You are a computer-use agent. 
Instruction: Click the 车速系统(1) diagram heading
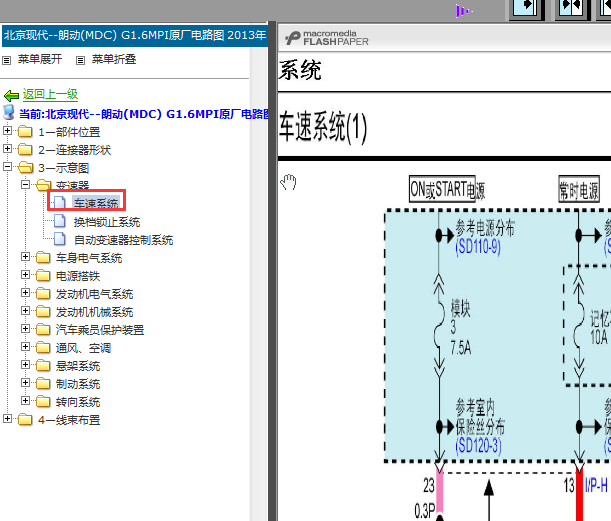click(x=323, y=126)
